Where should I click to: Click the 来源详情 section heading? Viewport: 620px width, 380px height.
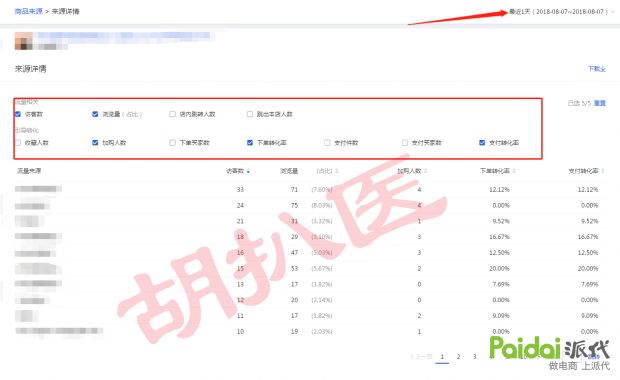[30, 69]
